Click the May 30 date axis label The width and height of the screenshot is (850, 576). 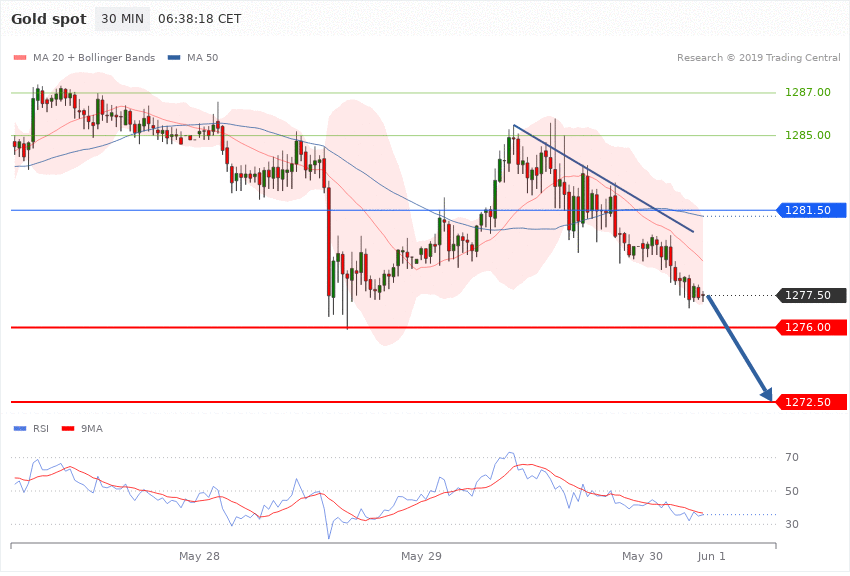coord(642,556)
